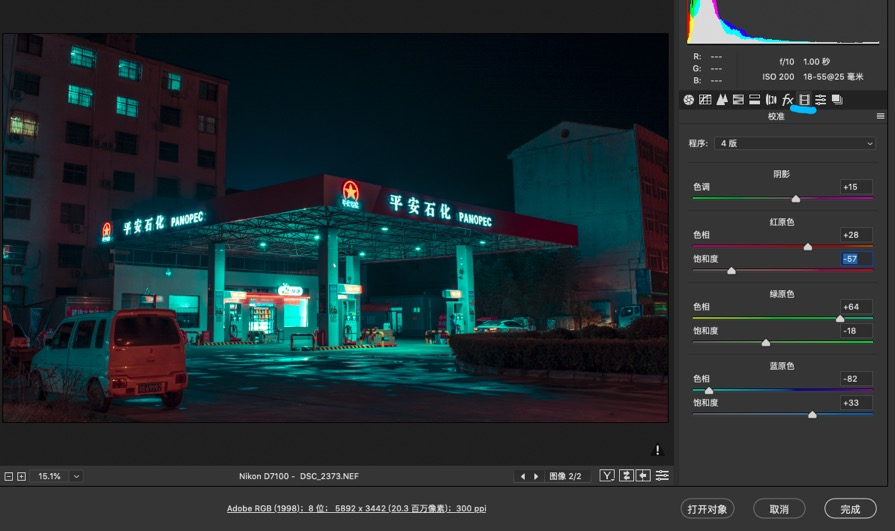Click the 绿原色 section heading
Screen dimensions: 895x531
pos(781,294)
